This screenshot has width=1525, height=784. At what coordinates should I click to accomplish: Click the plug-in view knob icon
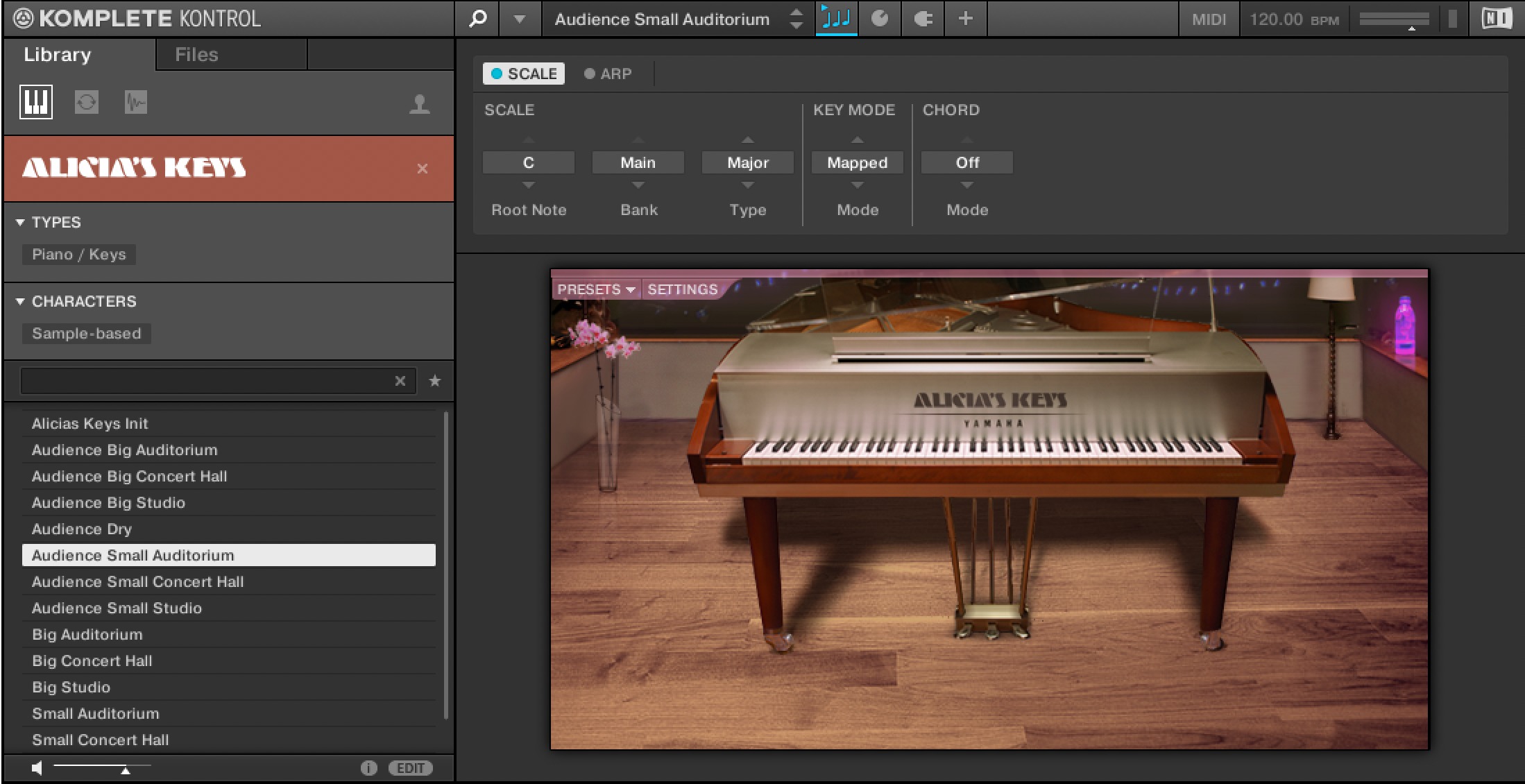click(880, 19)
